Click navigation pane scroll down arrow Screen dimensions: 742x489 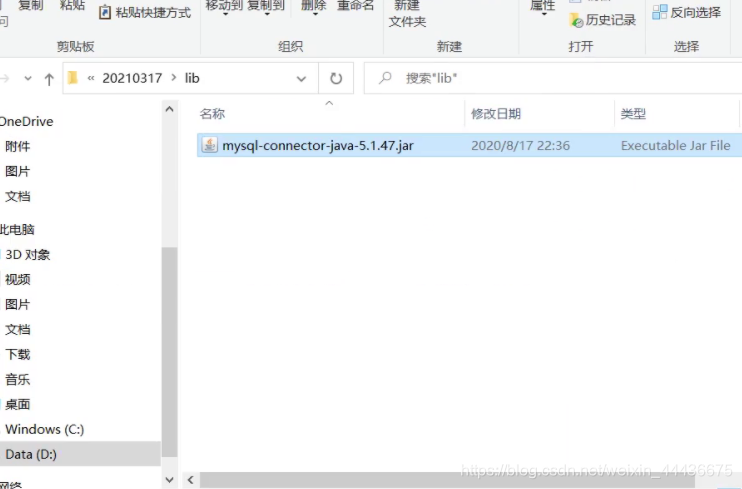pos(169,480)
